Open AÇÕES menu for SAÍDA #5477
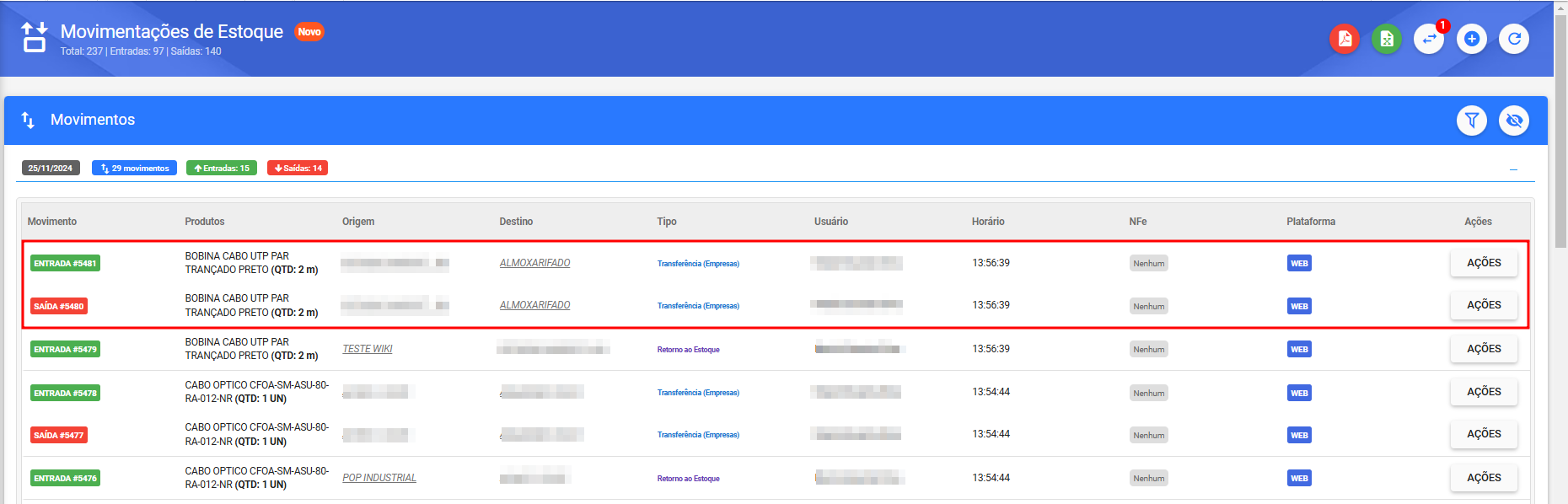Screen dimensions: 1568x504 click(x=1483, y=434)
